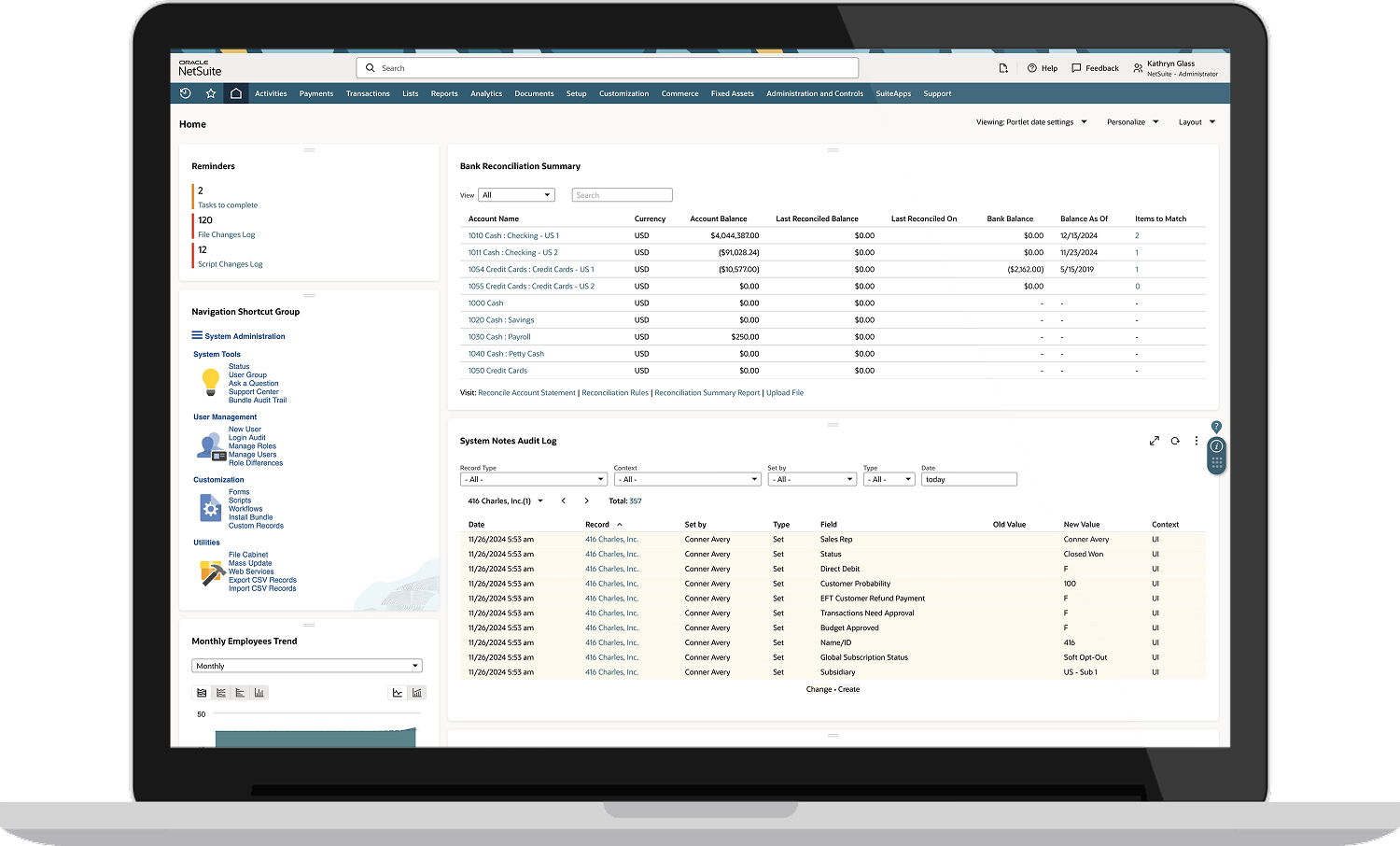Click the Shortcuts star icon
Image resolution: width=1400 pixels, height=846 pixels.
[x=211, y=93]
